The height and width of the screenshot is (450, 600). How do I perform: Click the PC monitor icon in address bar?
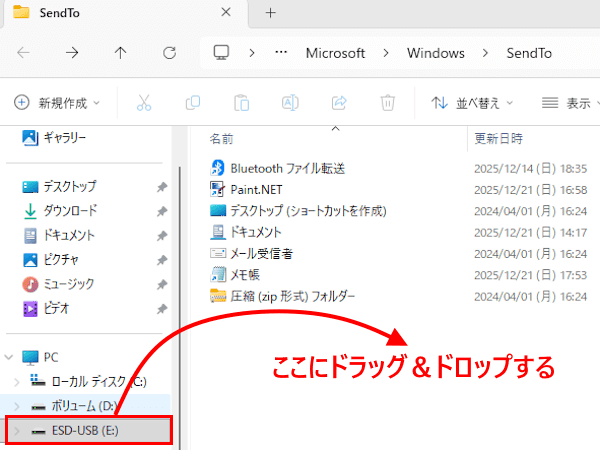point(221,52)
